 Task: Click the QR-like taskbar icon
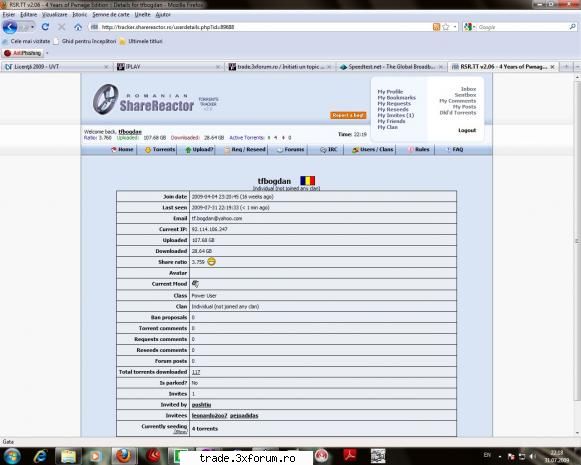point(378,455)
